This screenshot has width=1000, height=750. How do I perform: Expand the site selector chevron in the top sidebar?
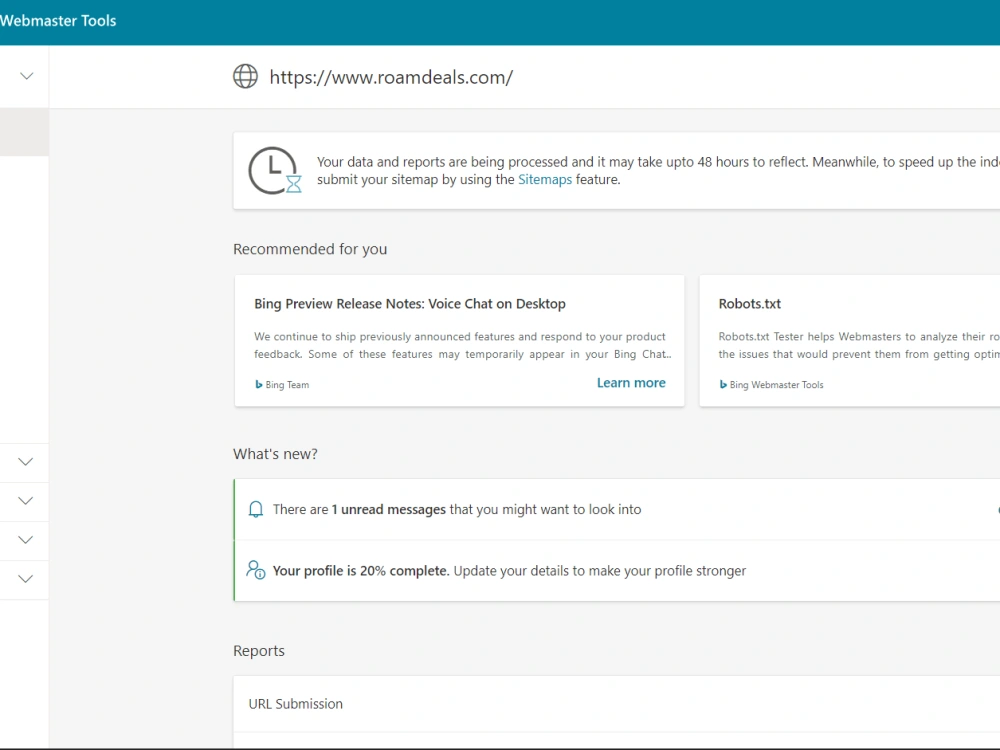pyautogui.click(x=26, y=76)
